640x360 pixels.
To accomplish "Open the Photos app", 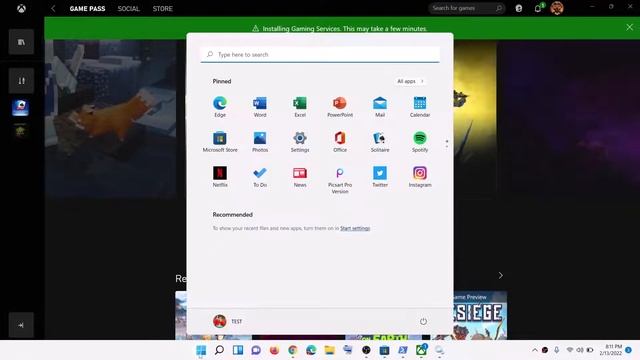I will (x=260, y=142).
